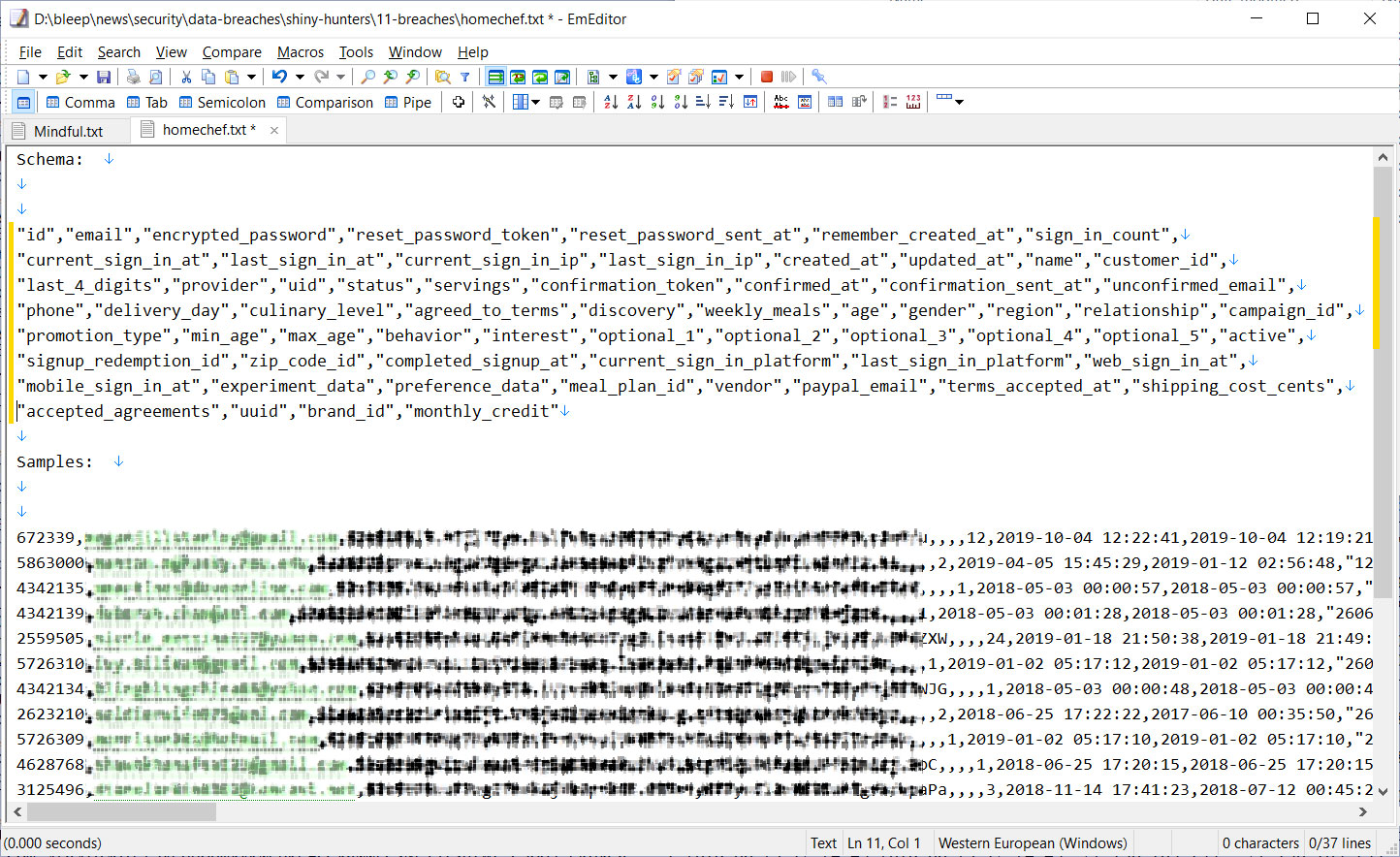Viewport: 1400px width, 857px height.
Task: Switch the document to Pipe-separated mode
Action: (408, 102)
